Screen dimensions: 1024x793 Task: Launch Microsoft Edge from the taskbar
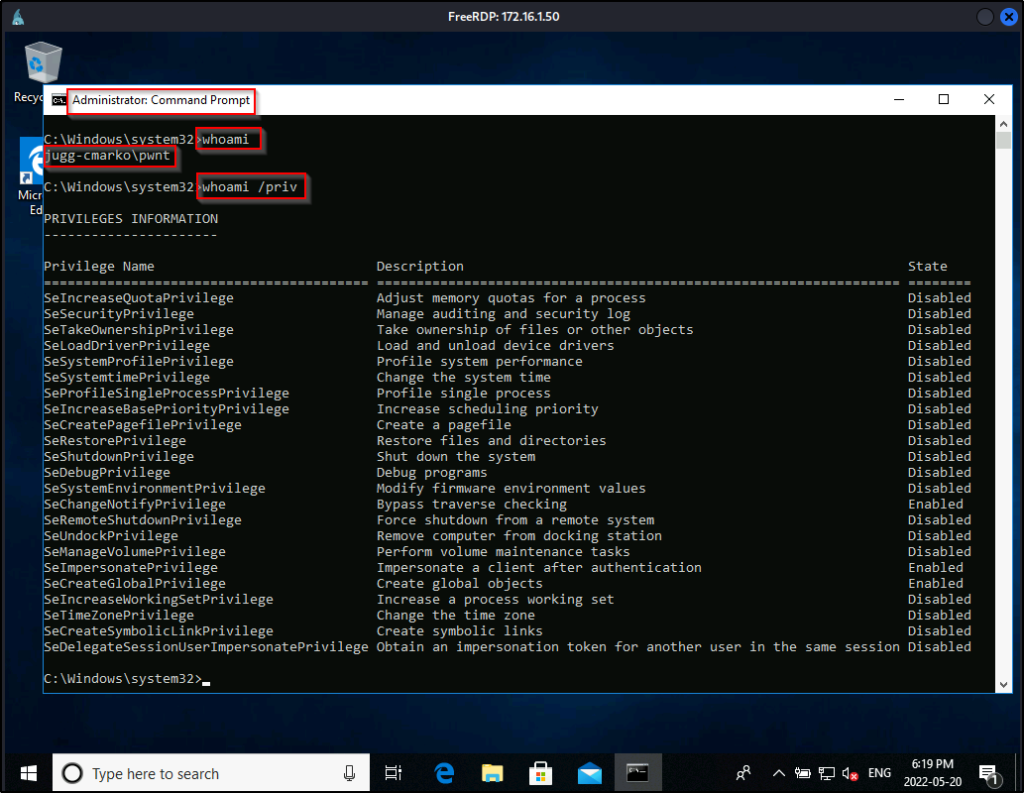444,772
